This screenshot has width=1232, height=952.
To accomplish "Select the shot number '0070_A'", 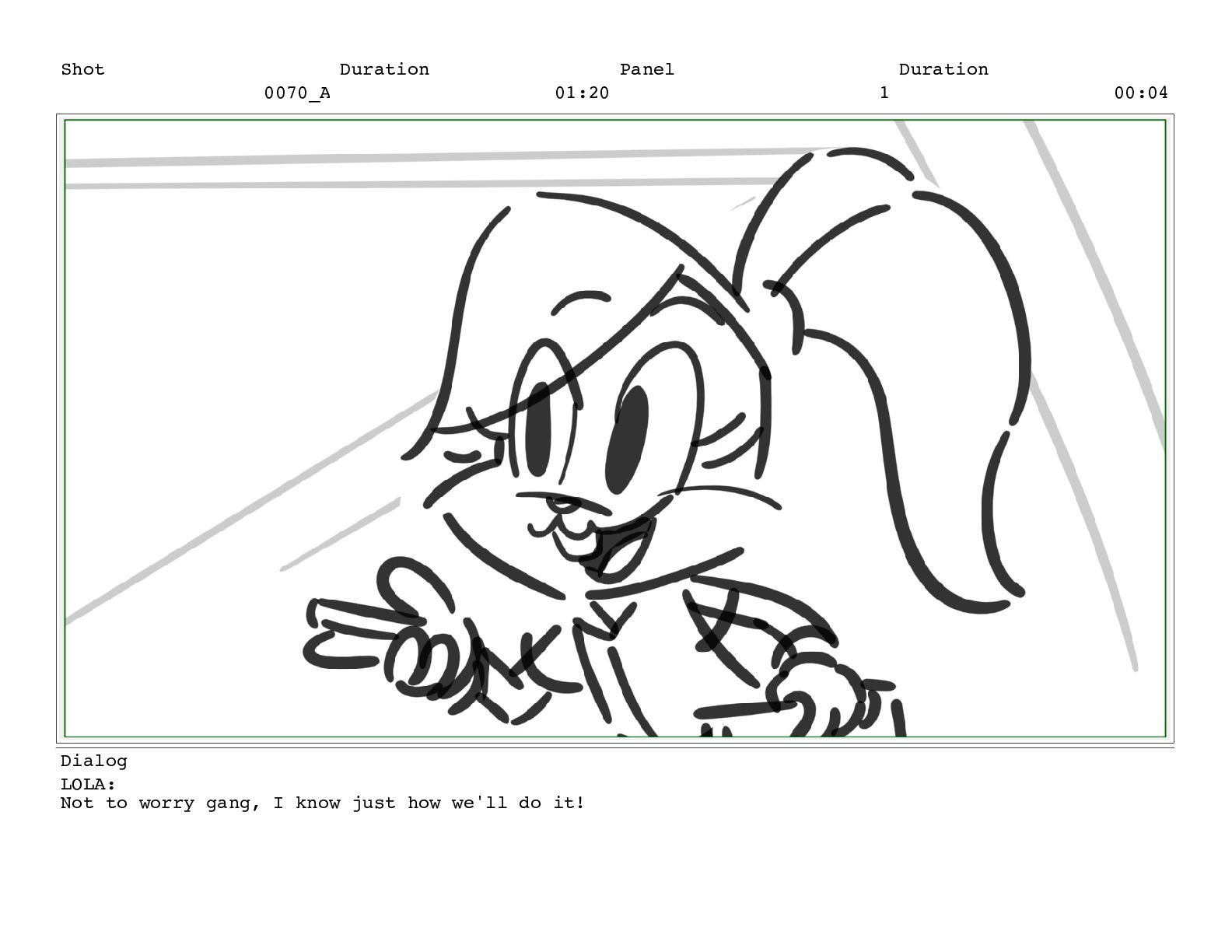I will point(297,93).
